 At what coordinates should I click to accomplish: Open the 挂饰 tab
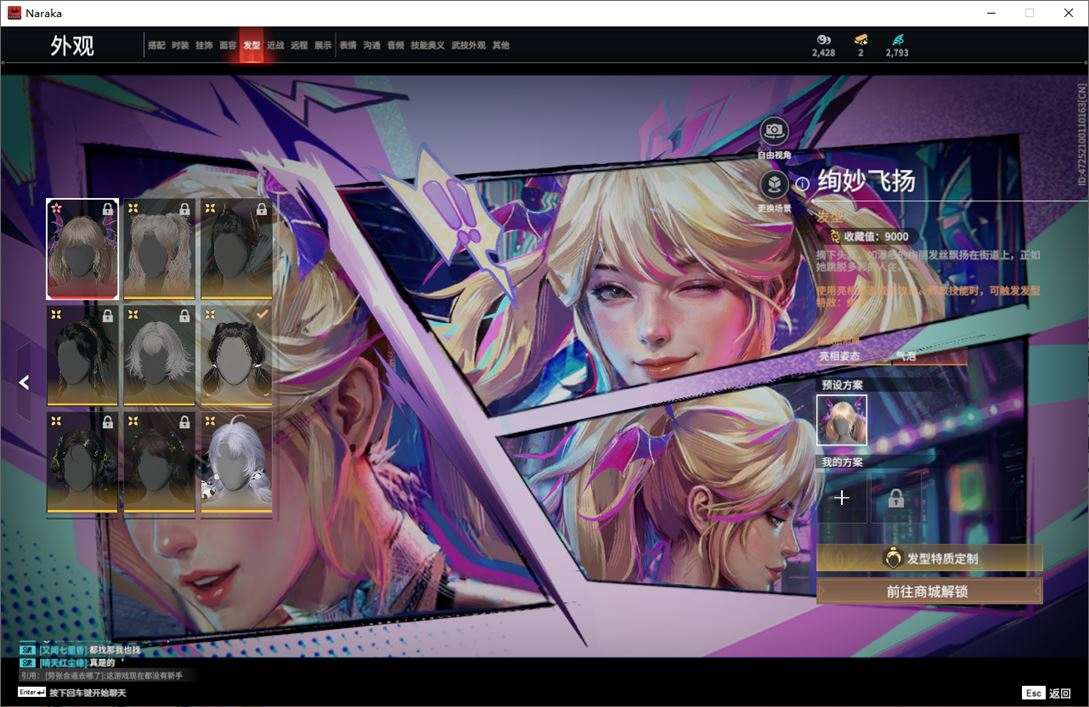pyautogui.click(x=204, y=45)
